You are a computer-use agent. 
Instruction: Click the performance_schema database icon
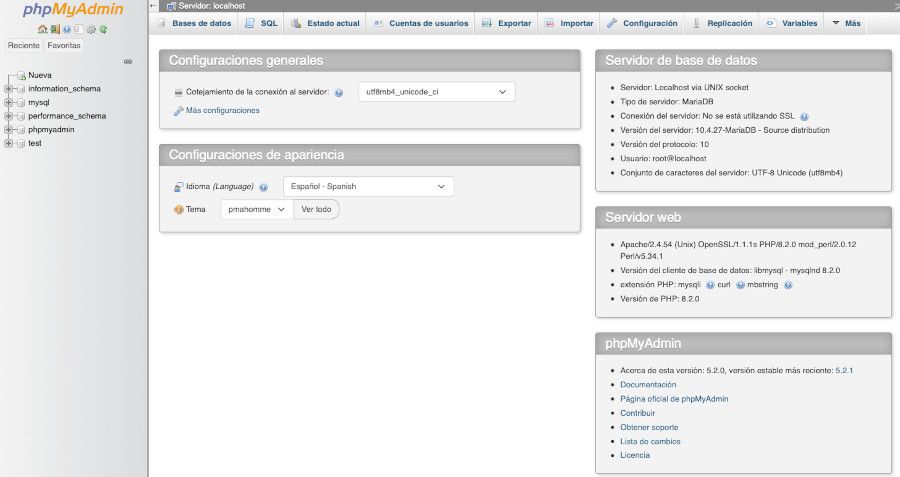tap(21, 116)
